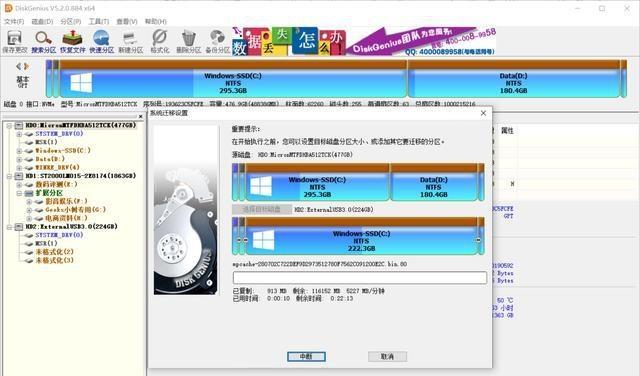Select SYSTEM_DRV(0) under HD2
The height and width of the screenshot is (376, 640).
point(59,235)
